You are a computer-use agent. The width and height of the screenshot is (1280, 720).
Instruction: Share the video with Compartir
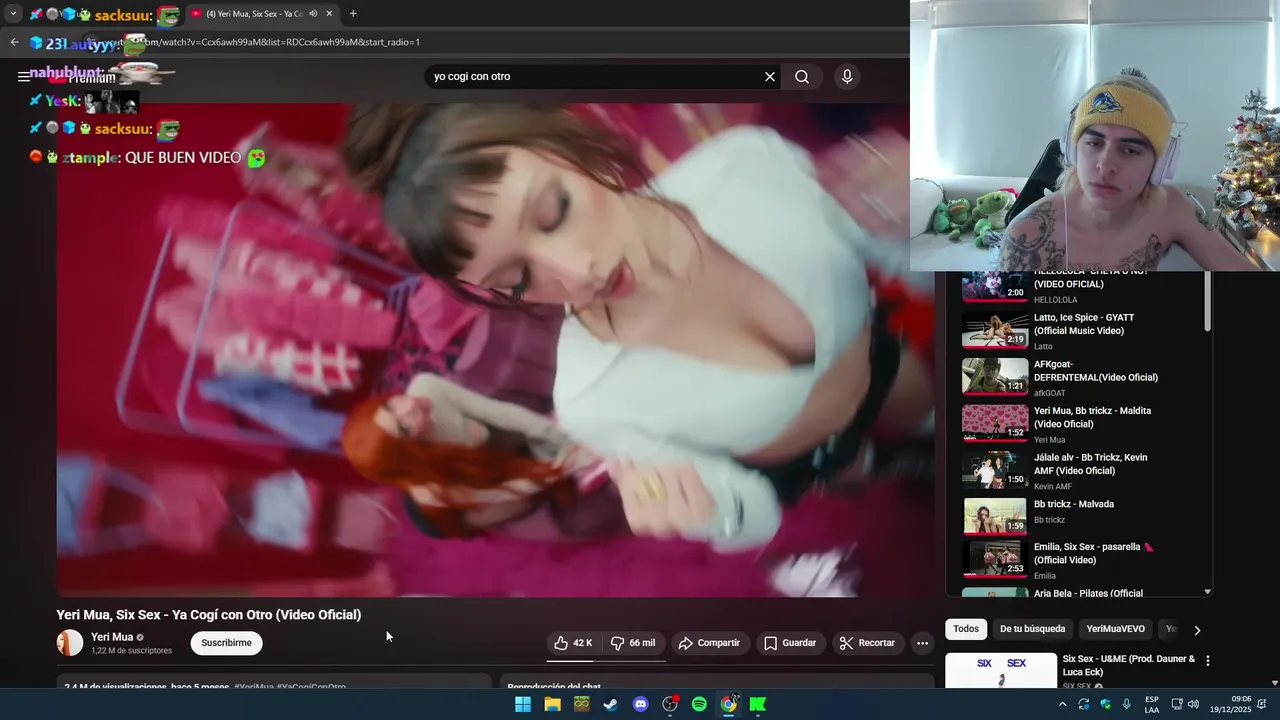pyautogui.click(x=709, y=643)
